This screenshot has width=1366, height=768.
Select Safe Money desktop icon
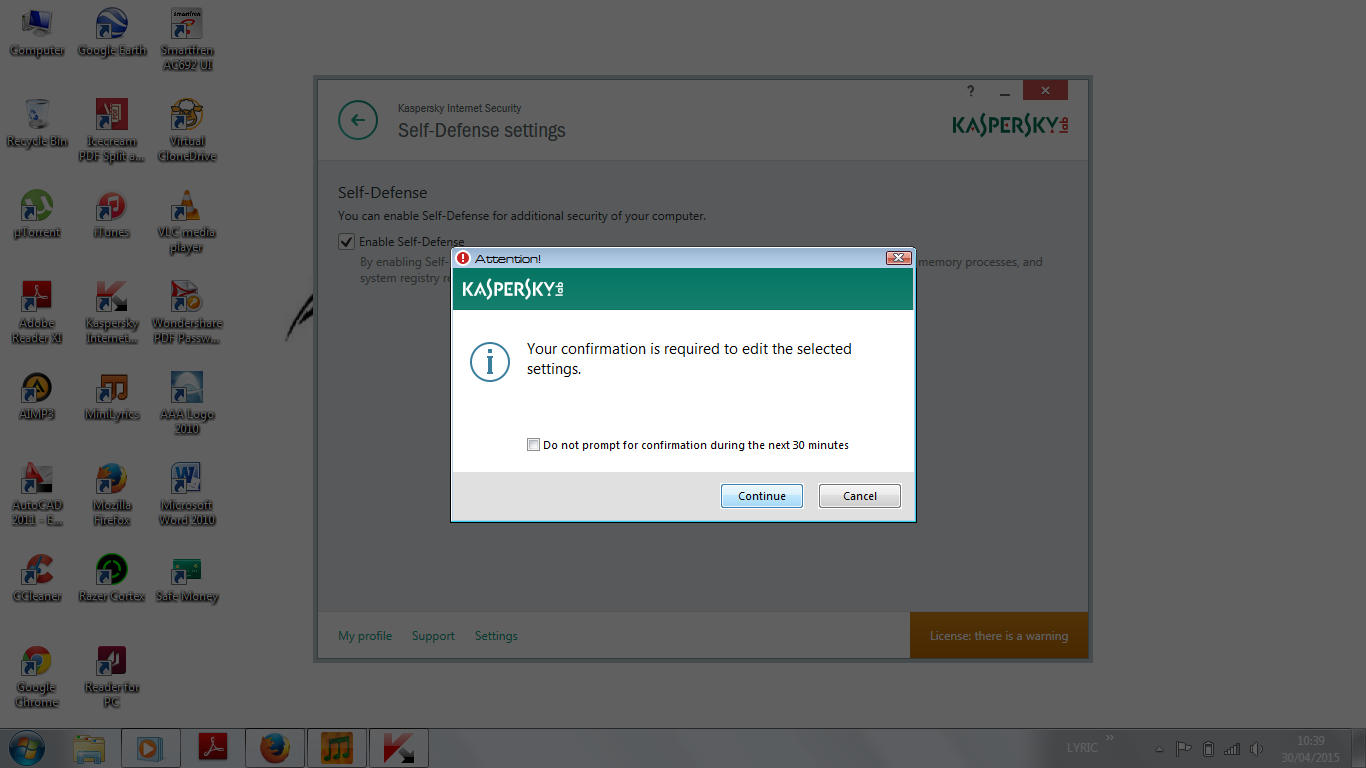pos(187,578)
